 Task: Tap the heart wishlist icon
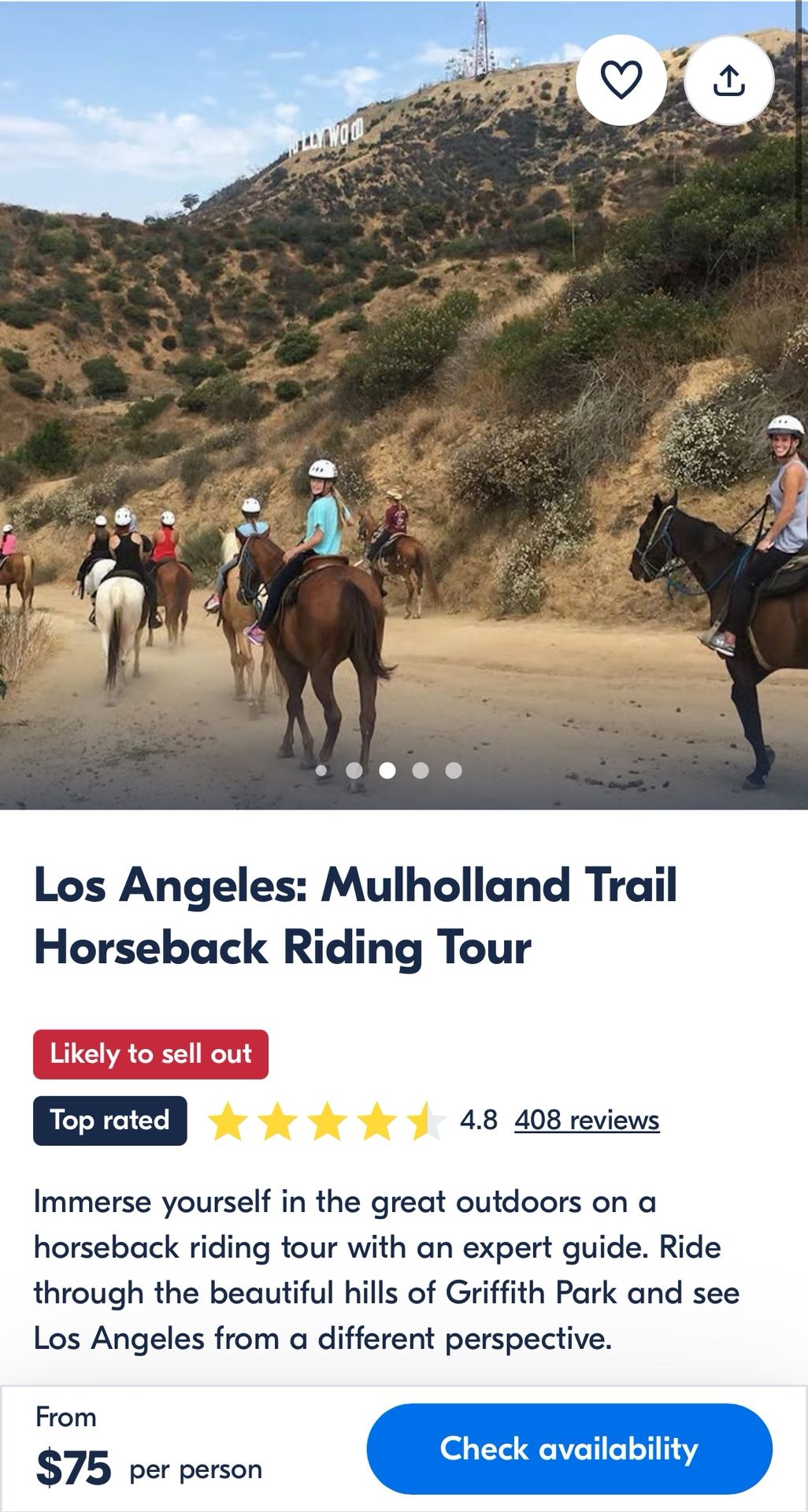(x=621, y=80)
